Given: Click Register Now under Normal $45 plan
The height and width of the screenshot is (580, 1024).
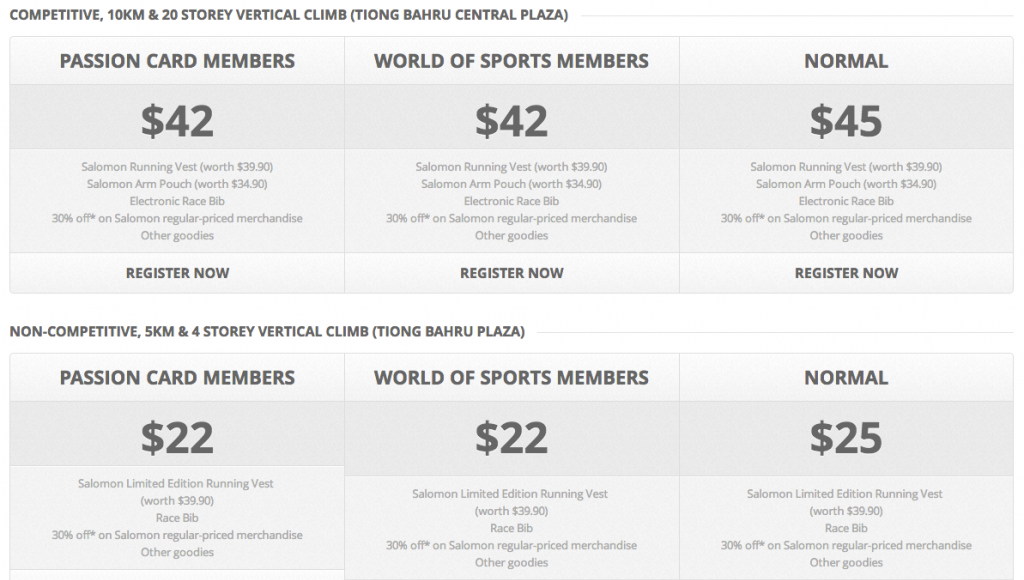Looking at the screenshot, I should [846, 273].
